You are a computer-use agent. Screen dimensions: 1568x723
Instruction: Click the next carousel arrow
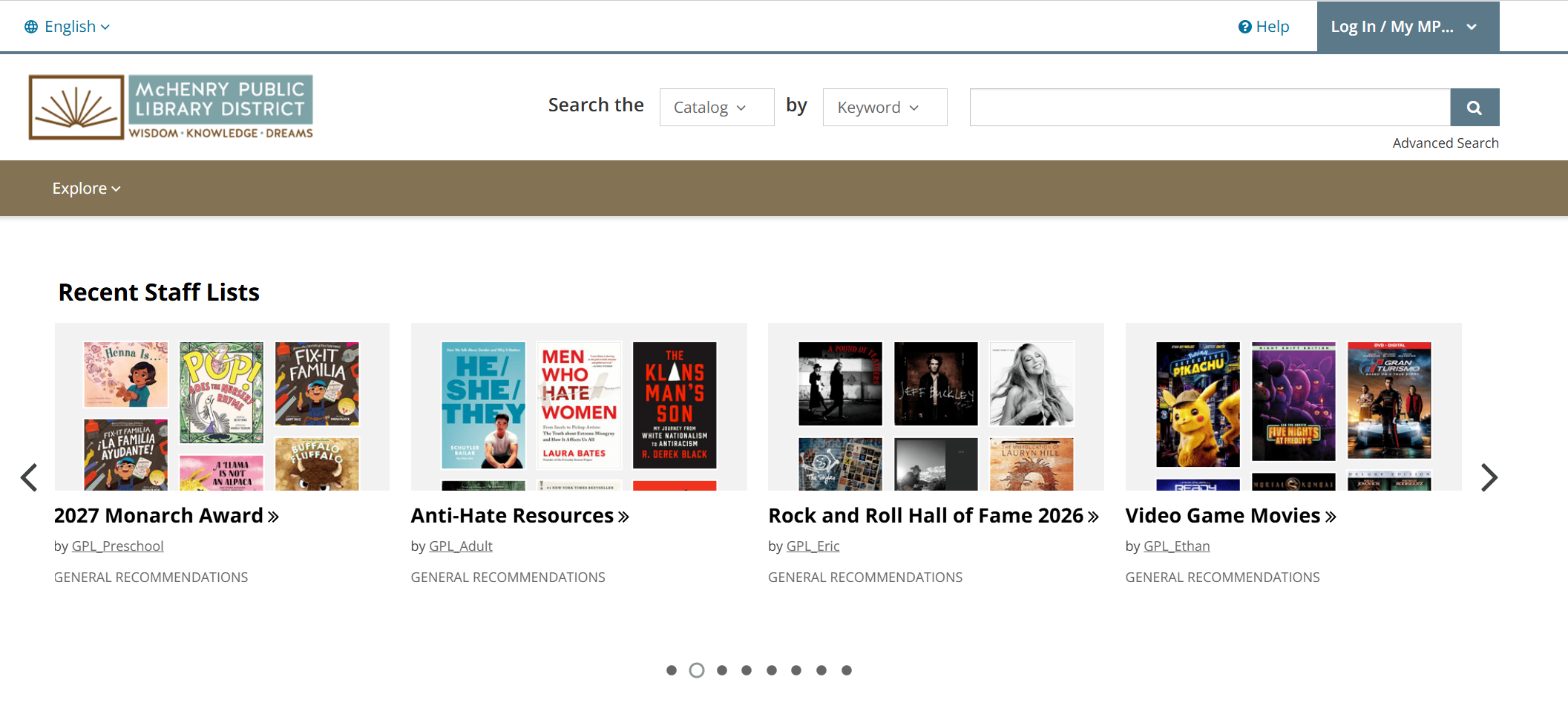click(x=1488, y=477)
